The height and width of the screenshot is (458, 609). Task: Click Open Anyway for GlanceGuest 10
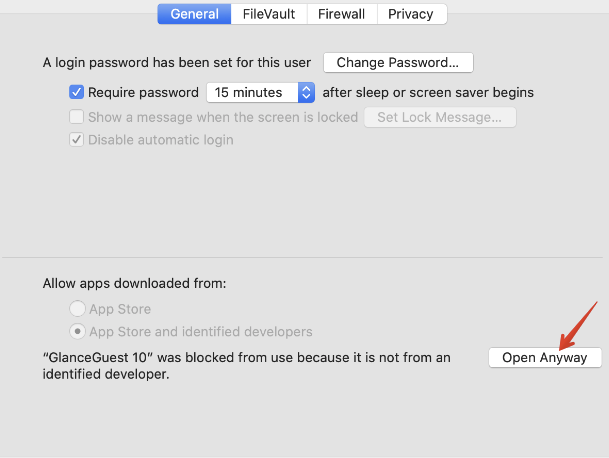545,358
